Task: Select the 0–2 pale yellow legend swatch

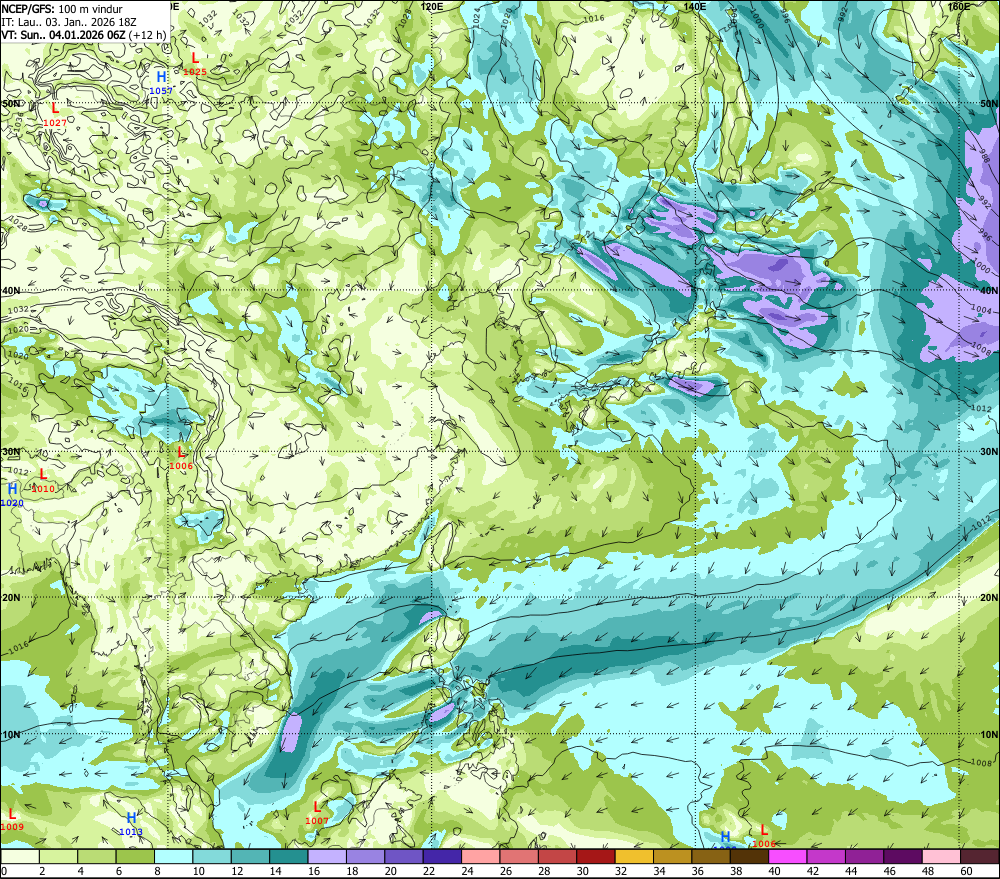Action: click(x=20, y=856)
